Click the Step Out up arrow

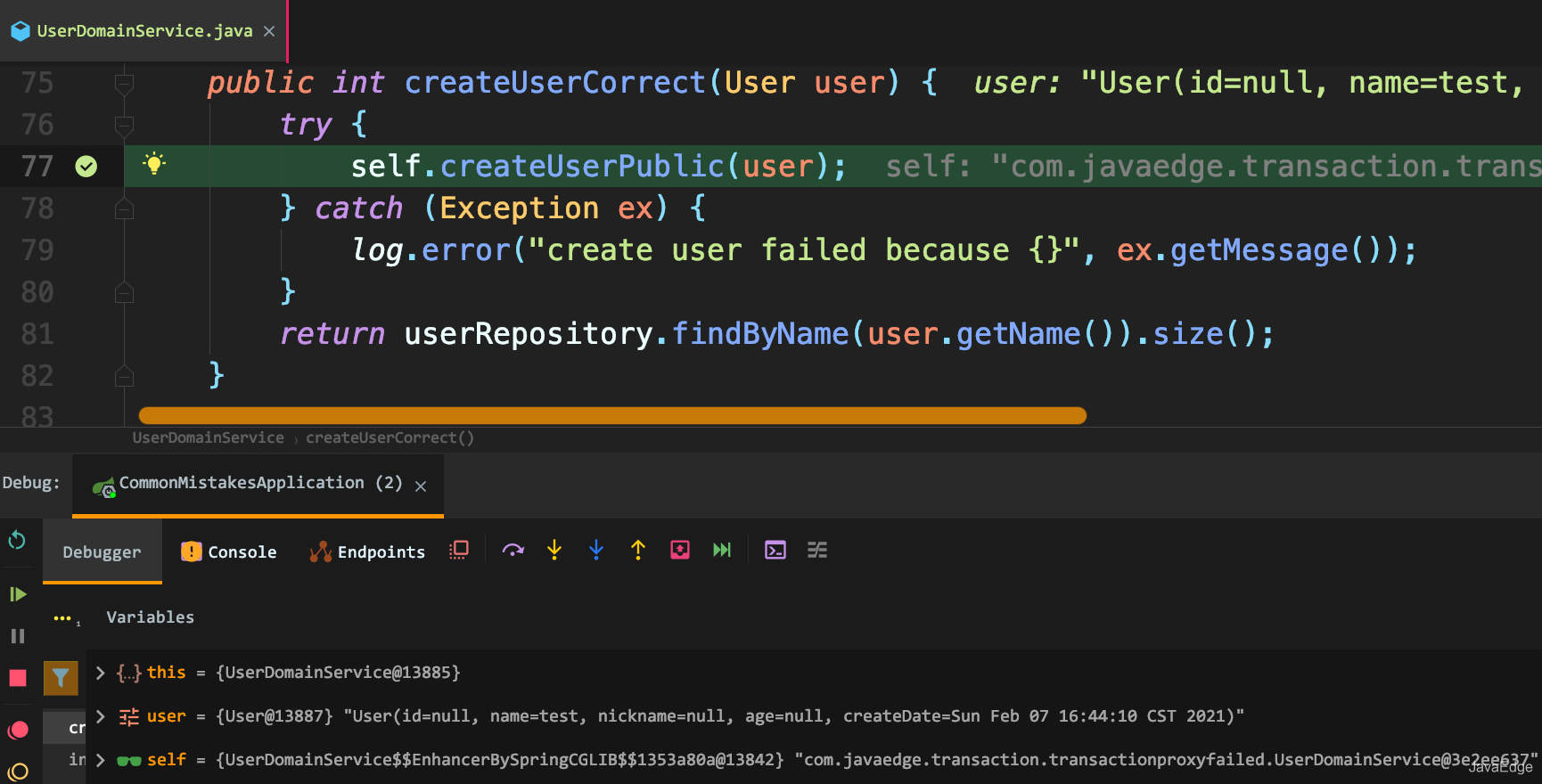638,551
